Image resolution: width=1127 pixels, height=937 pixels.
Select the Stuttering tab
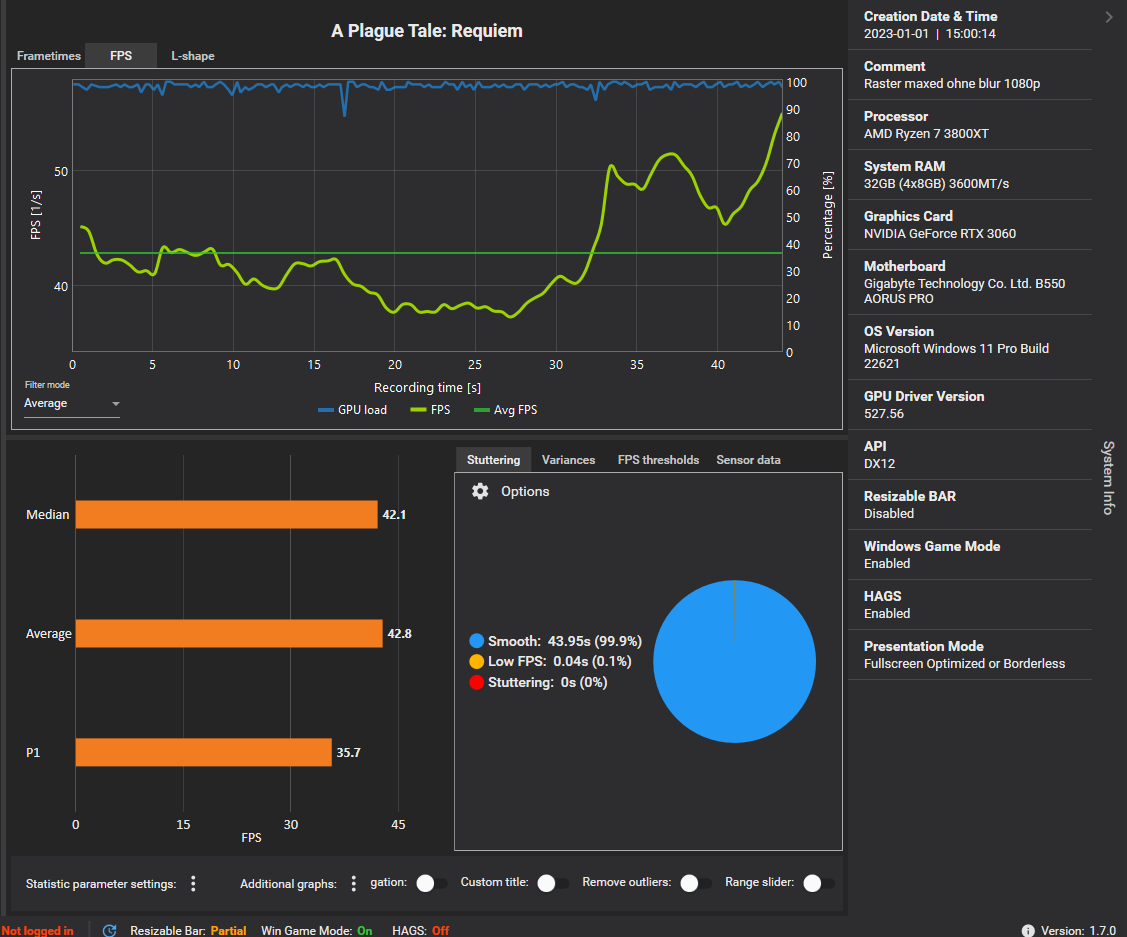click(x=493, y=460)
